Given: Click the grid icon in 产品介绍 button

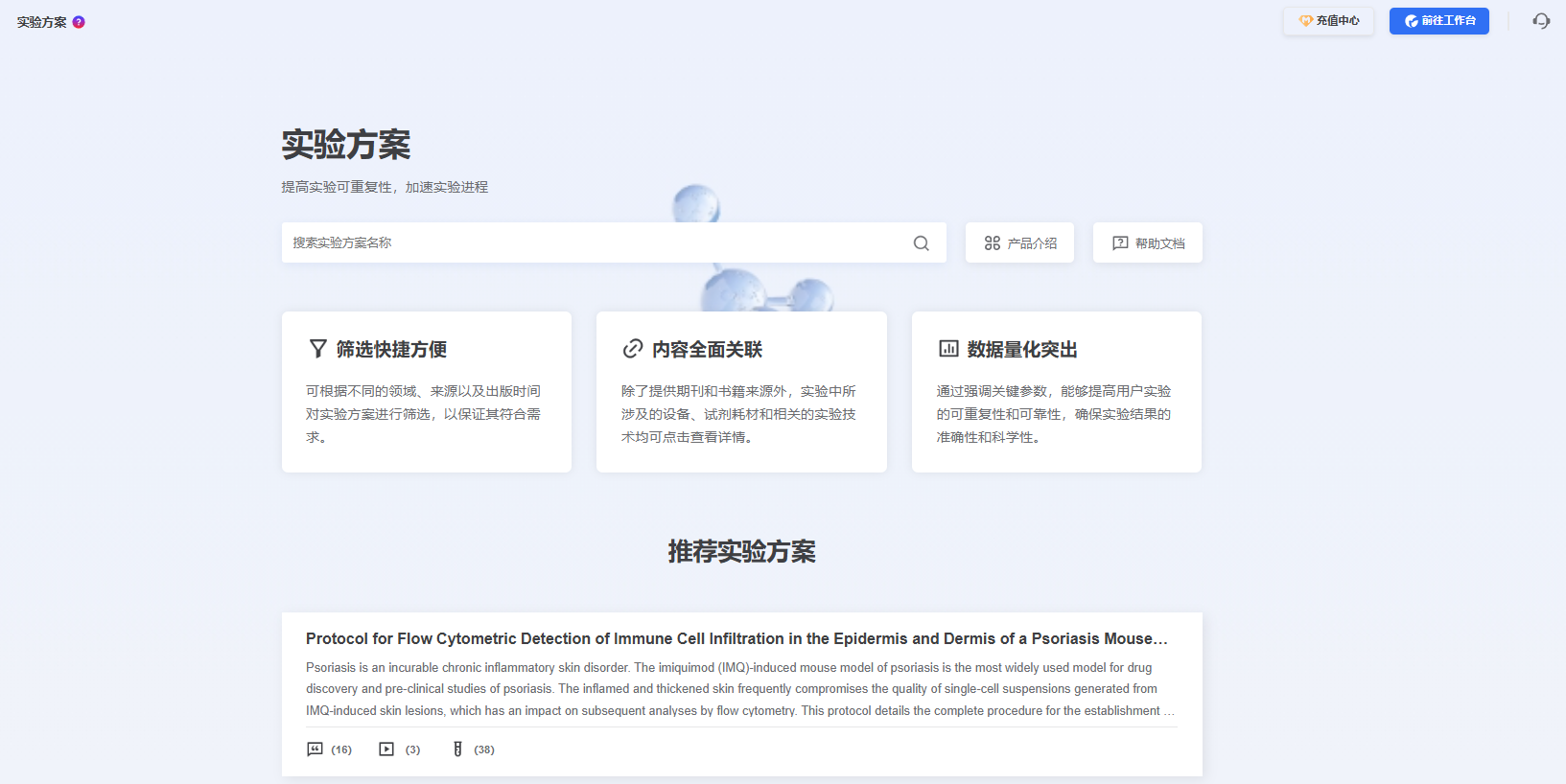Looking at the screenshot, I should (x=993, y=243).
